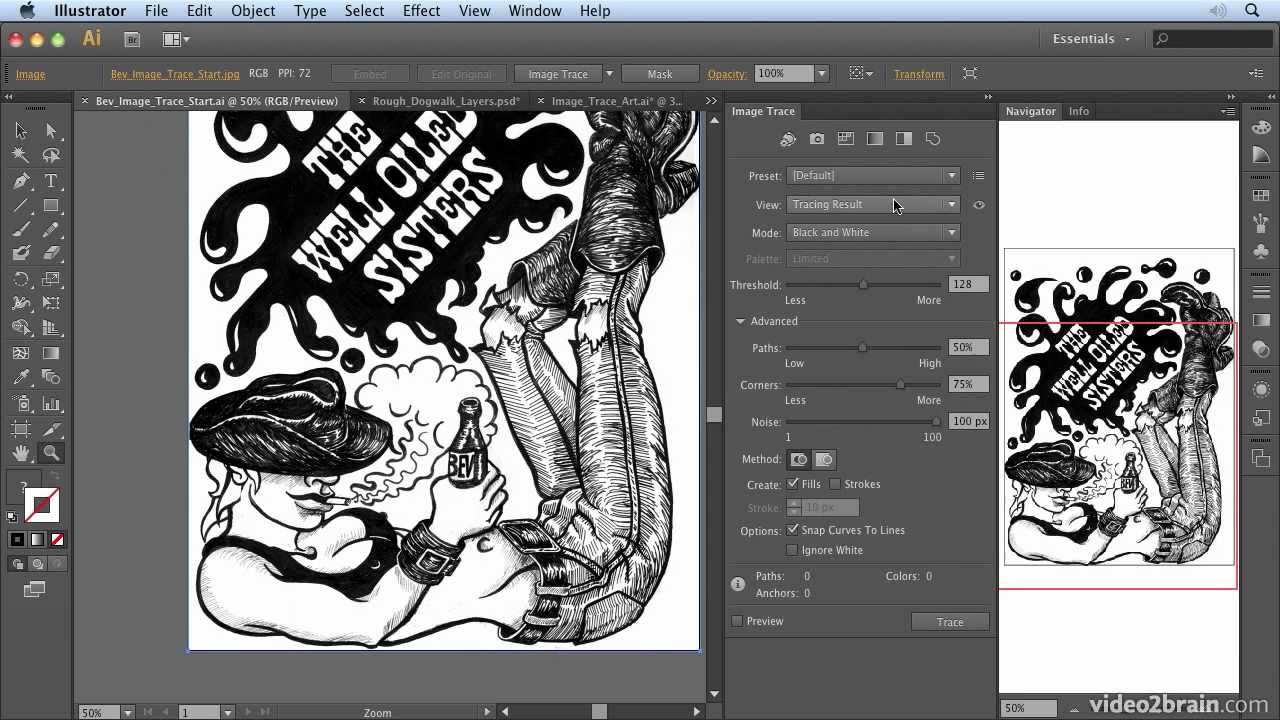Open the Navigator panel
This screenshot has width=1280, height=720.
pos(1030,111)
